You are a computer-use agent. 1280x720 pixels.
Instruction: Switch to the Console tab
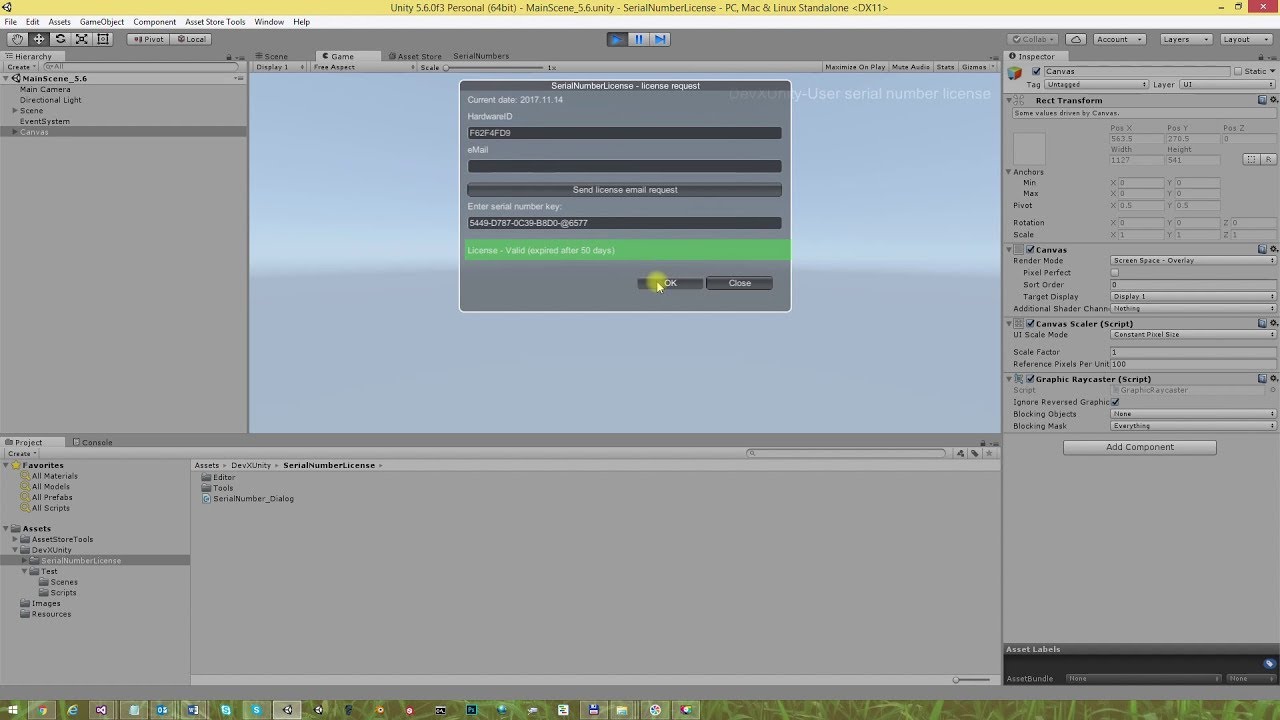click(x=92, y=442)
